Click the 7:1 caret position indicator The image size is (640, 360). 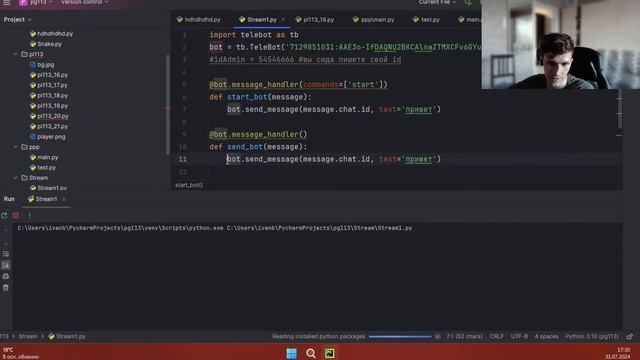point(464,336)
